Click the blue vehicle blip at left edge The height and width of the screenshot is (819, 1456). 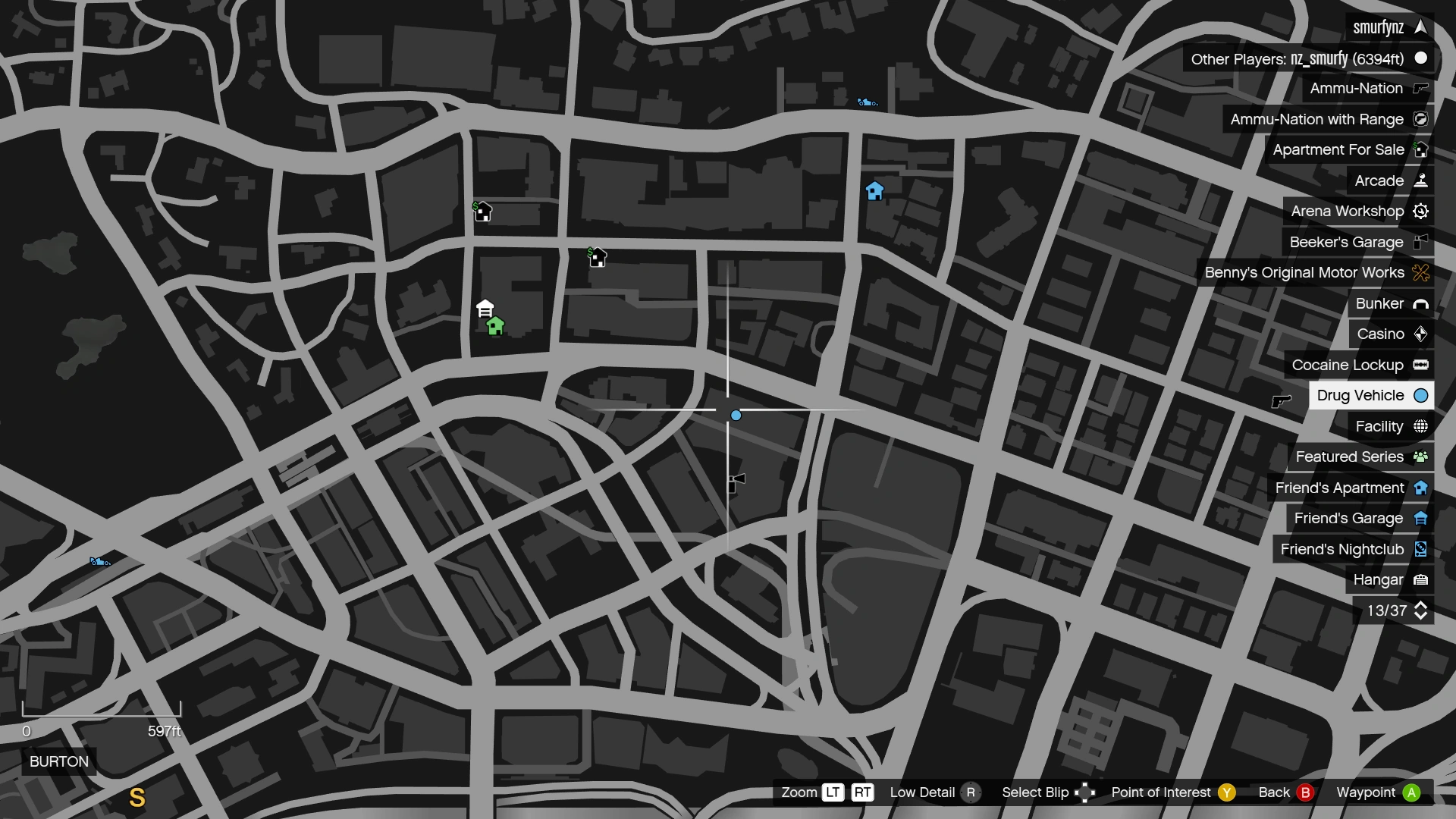100,562
